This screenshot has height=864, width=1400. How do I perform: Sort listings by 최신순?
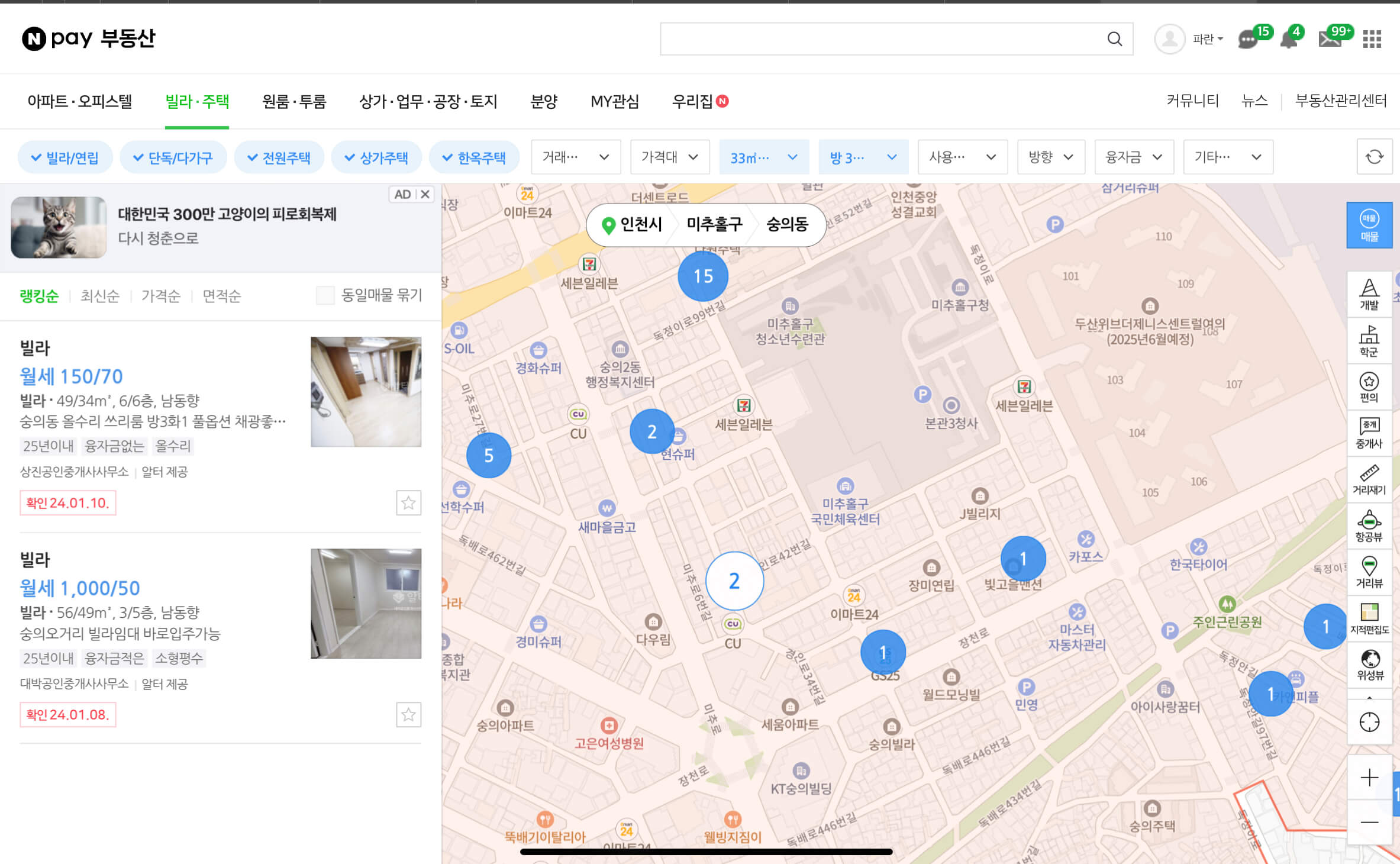100,296
